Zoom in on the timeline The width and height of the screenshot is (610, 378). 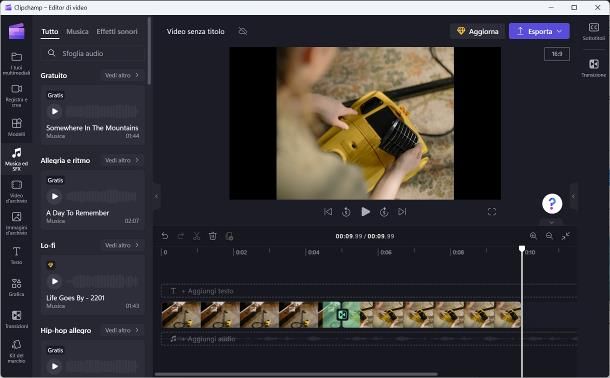(x=533, y=236)
